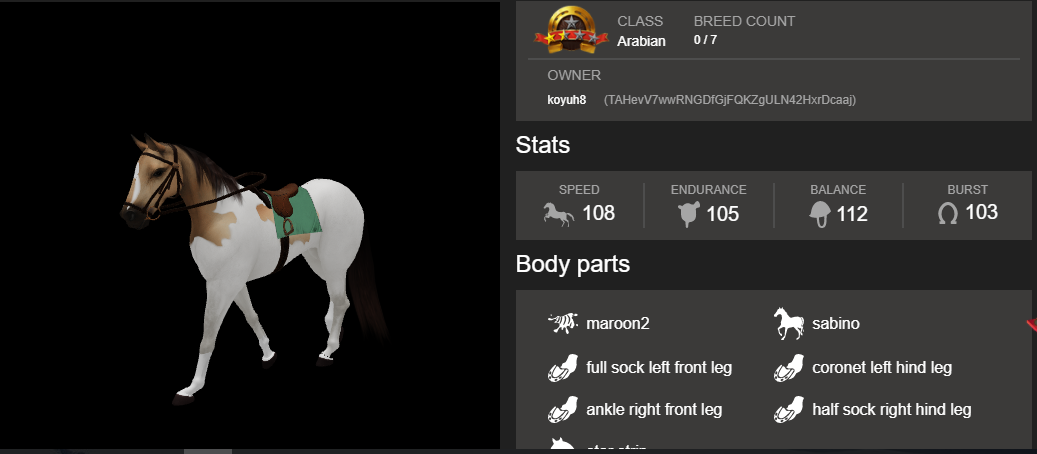Click the sabino horse silhouette icon
The image size is (1037, 454).
pos(789,324)
